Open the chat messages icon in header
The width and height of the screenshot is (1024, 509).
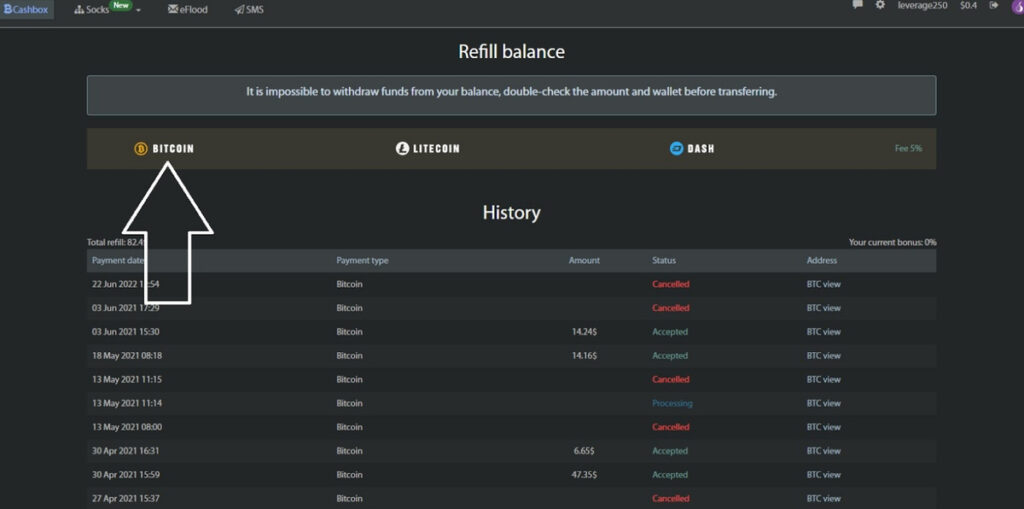tap(857, 6)
